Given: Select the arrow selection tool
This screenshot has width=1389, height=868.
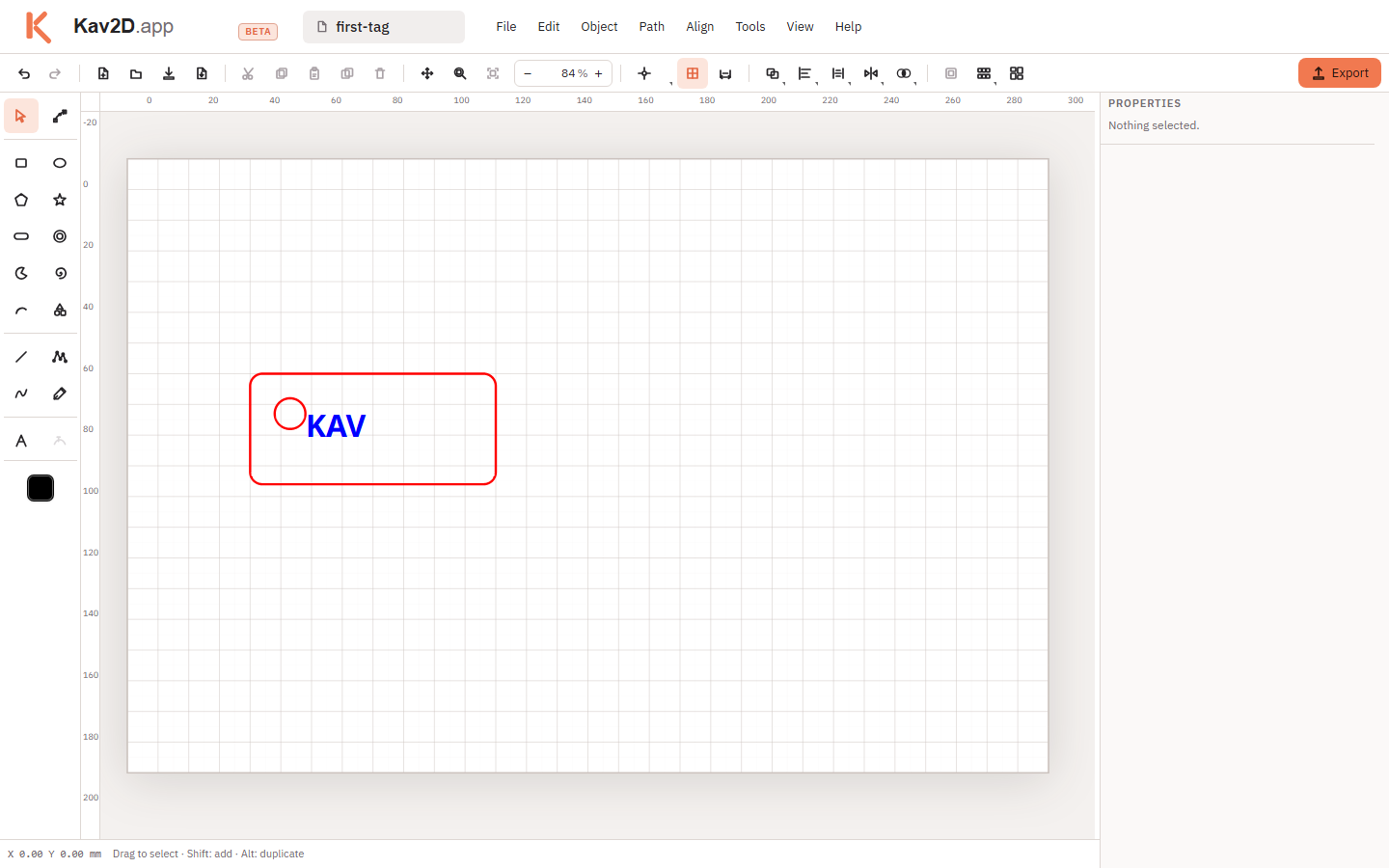Looking at the screenshot, I should tap(21, 116).
